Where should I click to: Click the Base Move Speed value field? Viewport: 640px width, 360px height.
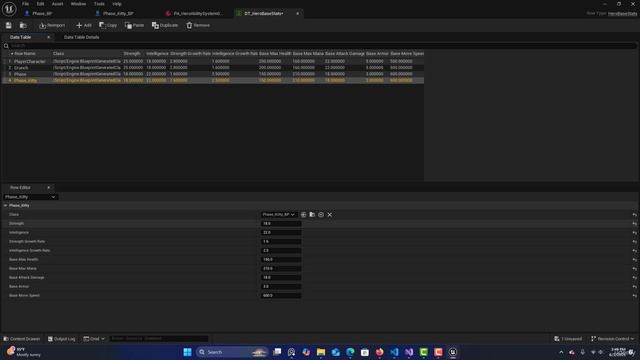click(x=281, y=296)
